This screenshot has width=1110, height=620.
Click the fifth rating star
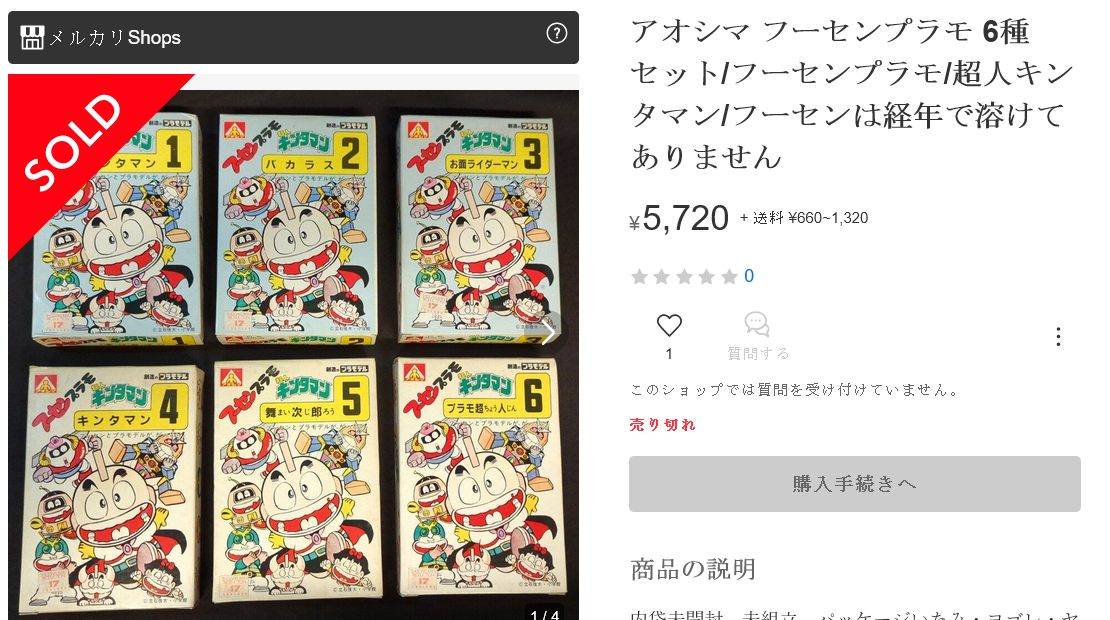pyautogui.click(x=729, y=276)
